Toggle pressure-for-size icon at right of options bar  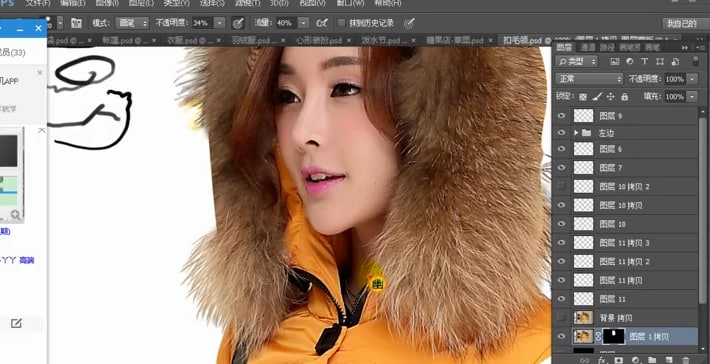point(409,23)
